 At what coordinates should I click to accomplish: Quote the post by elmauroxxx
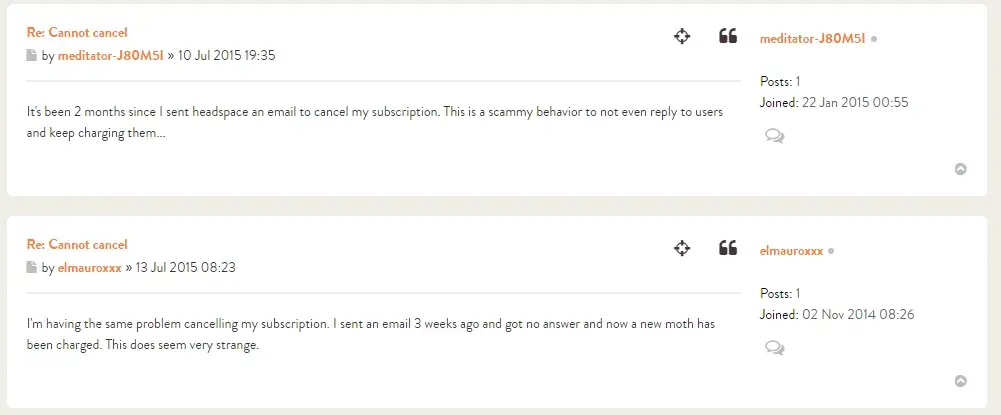tap(728, 248)
